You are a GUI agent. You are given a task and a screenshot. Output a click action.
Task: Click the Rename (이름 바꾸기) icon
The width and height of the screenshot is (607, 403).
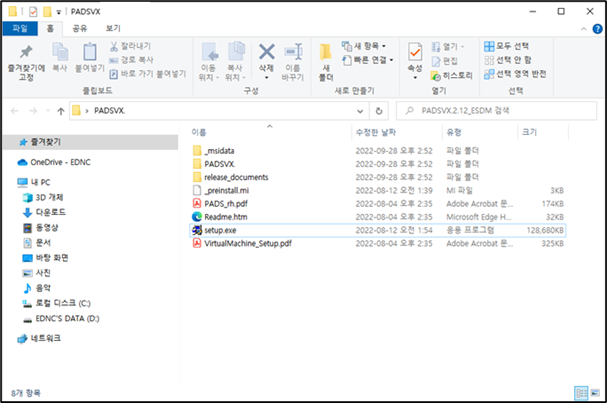293,52
